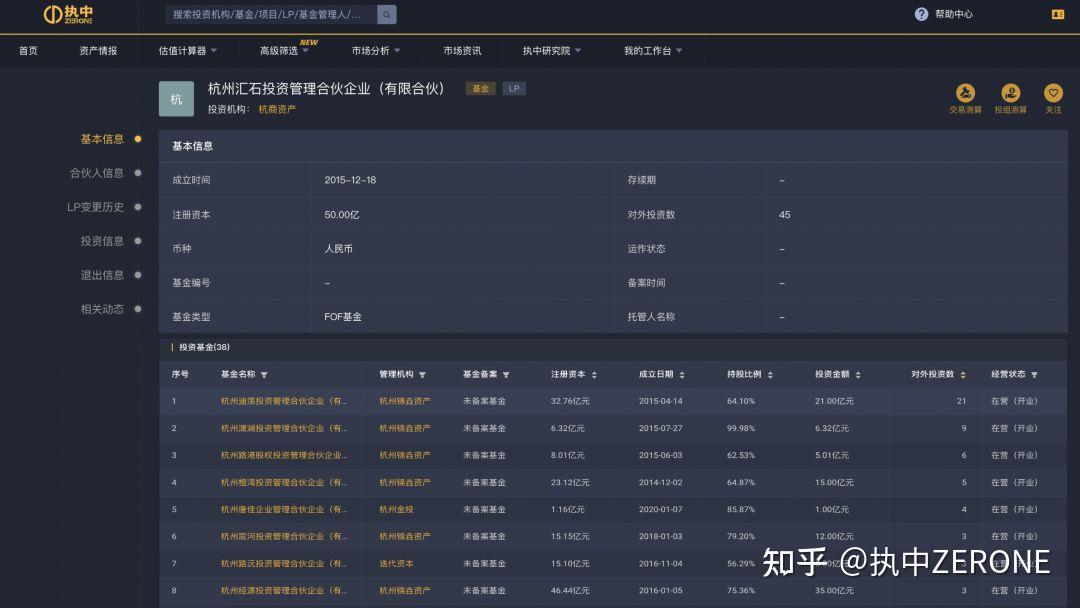Open the 帮助中心 question mark icon
1080x608 pixels.
pyautogui.click(x=921, y=14)
